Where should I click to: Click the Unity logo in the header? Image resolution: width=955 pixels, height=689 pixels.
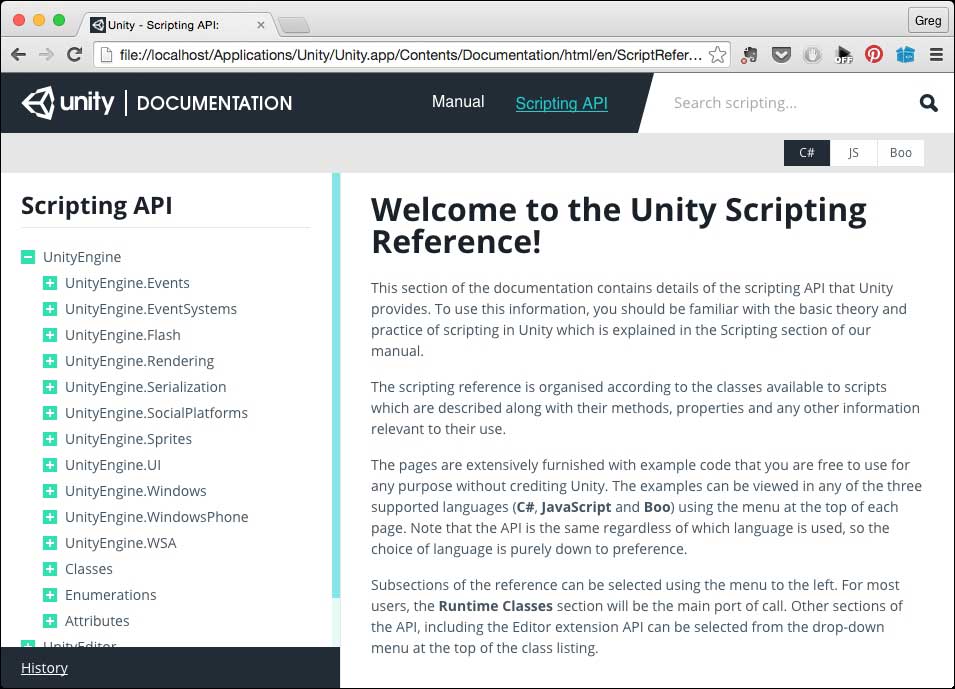pyautogui.click(x=68, y=102)
